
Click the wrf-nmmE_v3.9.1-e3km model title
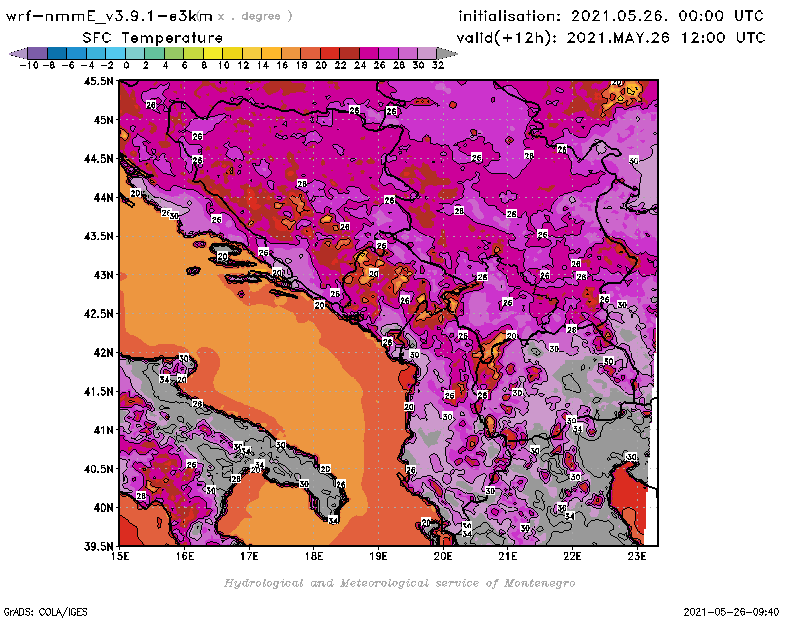tap(109, 16)
